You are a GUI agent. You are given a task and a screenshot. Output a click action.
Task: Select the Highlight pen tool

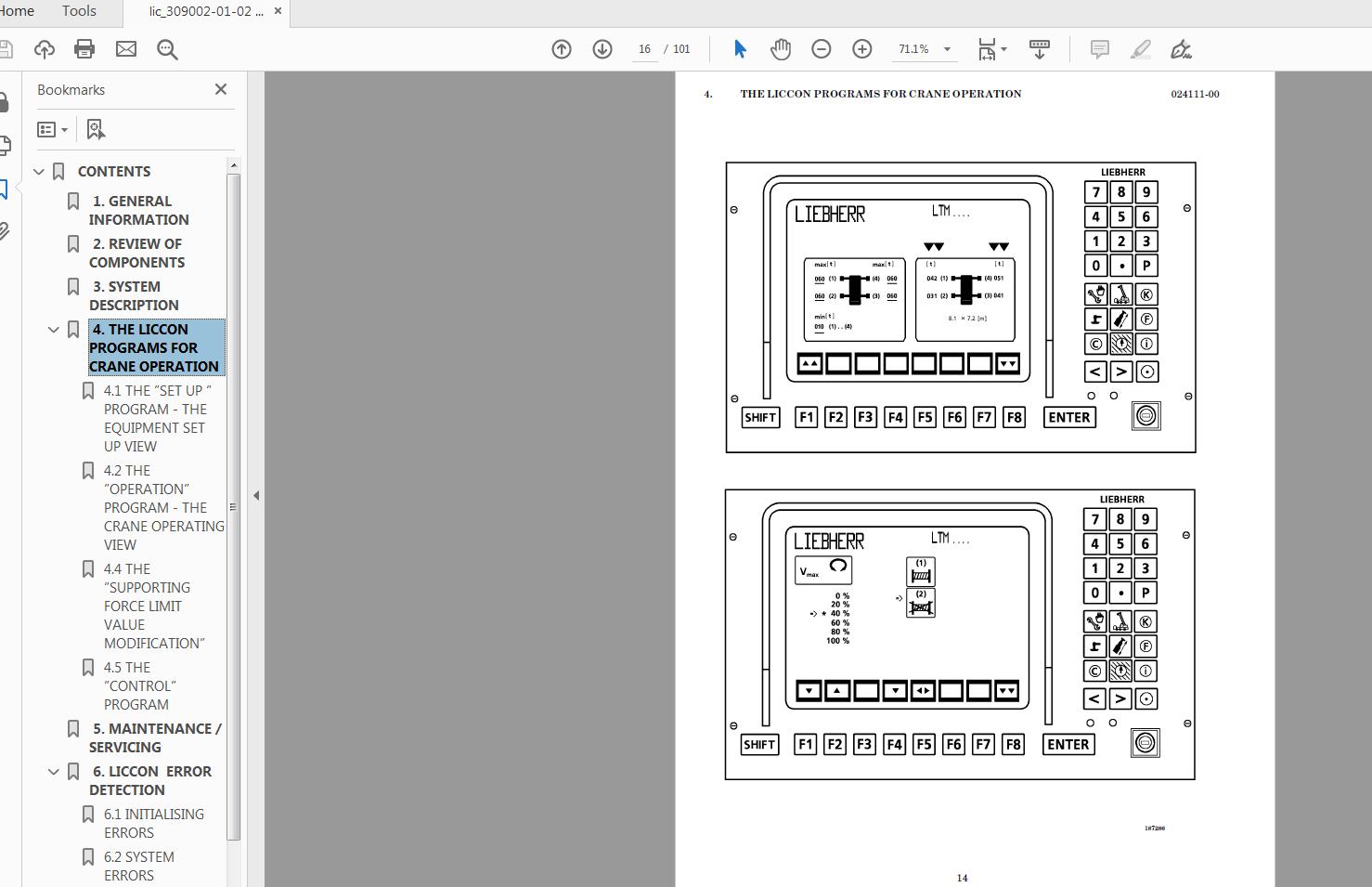coord(1140,49)
